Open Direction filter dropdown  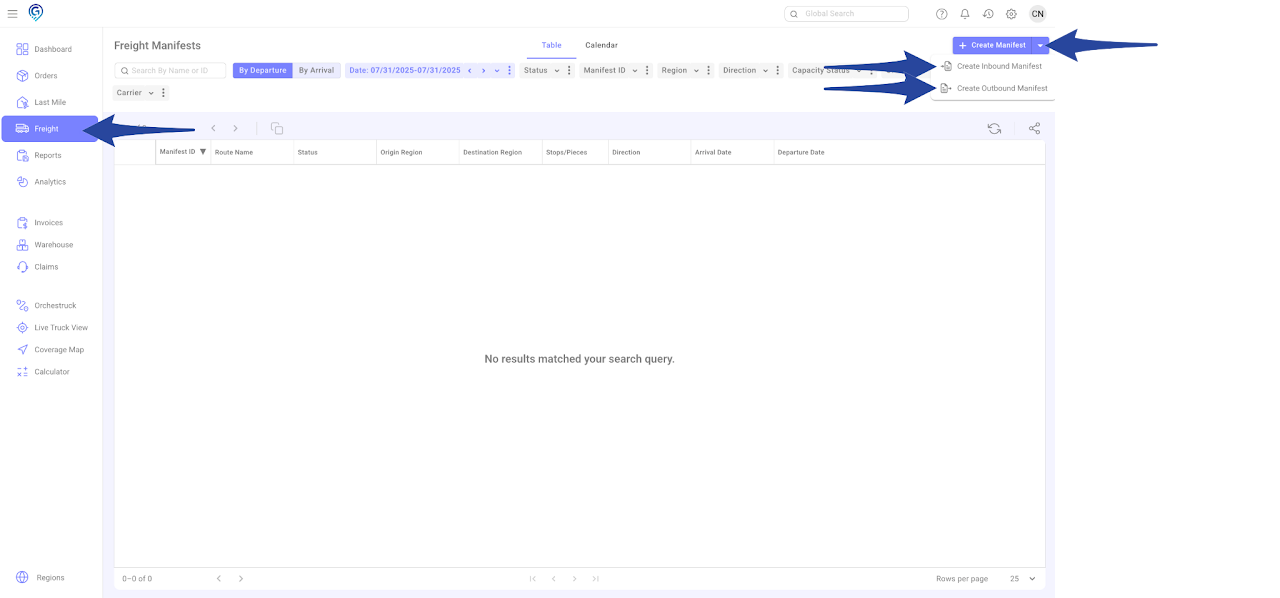[745, 71]
